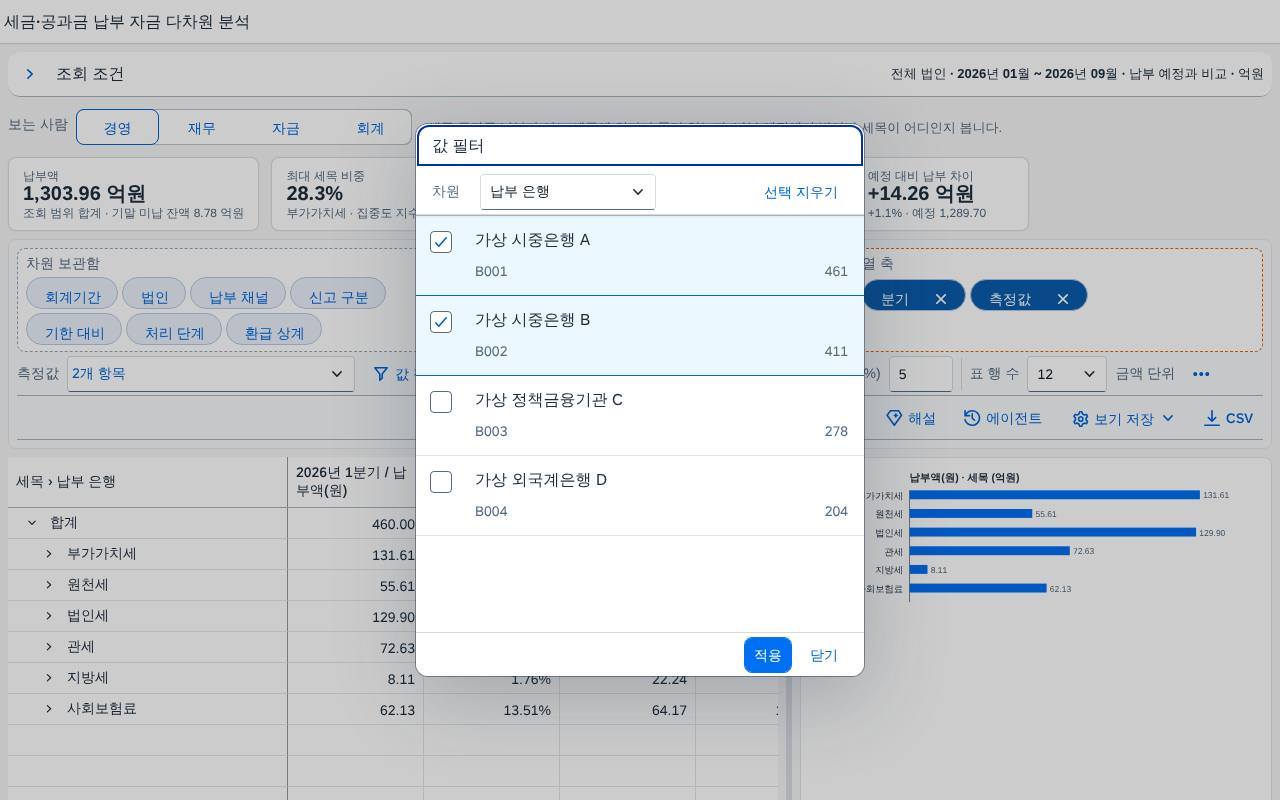Select the 회계기간 dimension chip
Screen dimensions: 1280x800
72,294
